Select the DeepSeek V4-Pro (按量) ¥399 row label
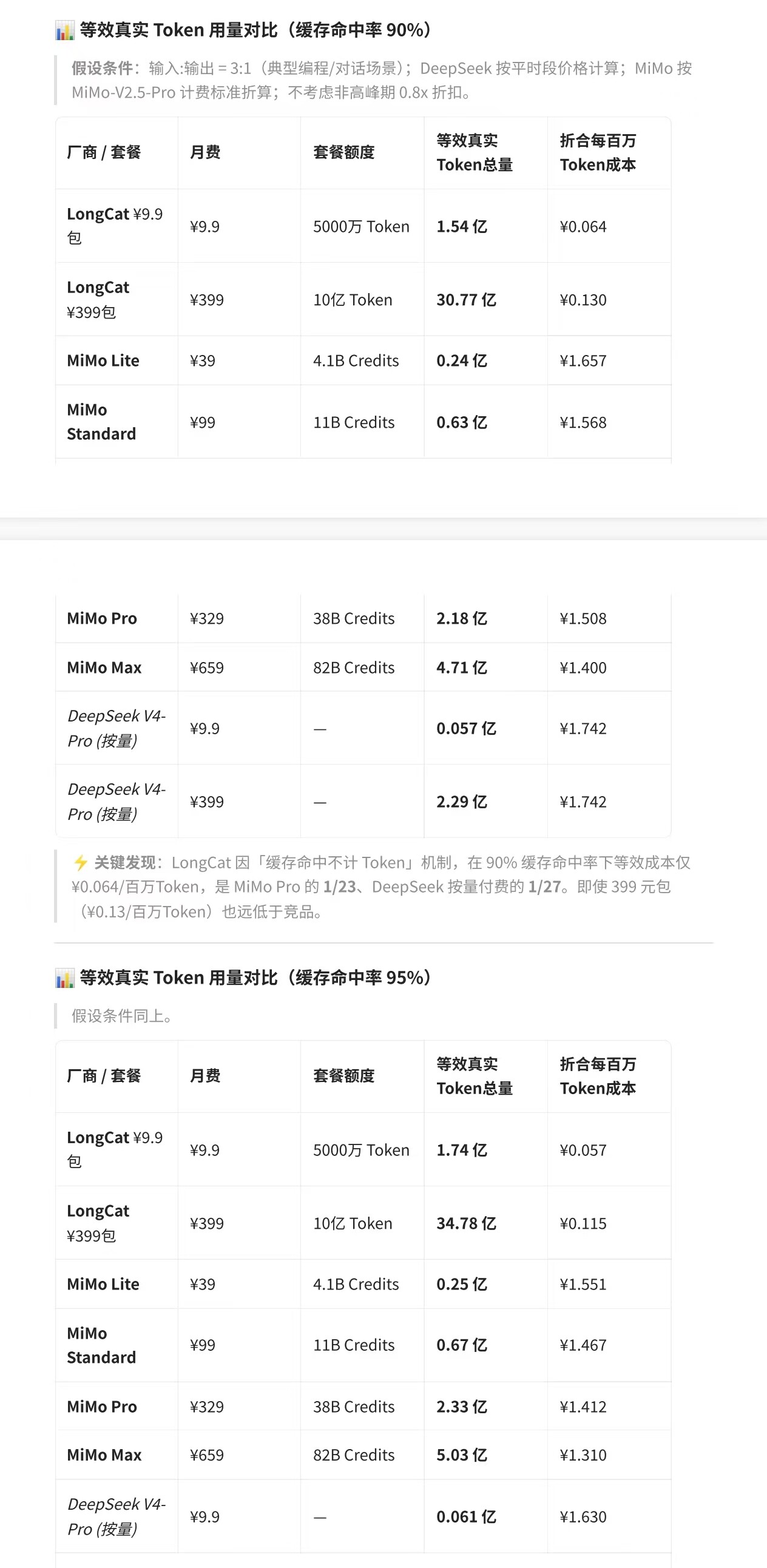 (x=117, y=802)
